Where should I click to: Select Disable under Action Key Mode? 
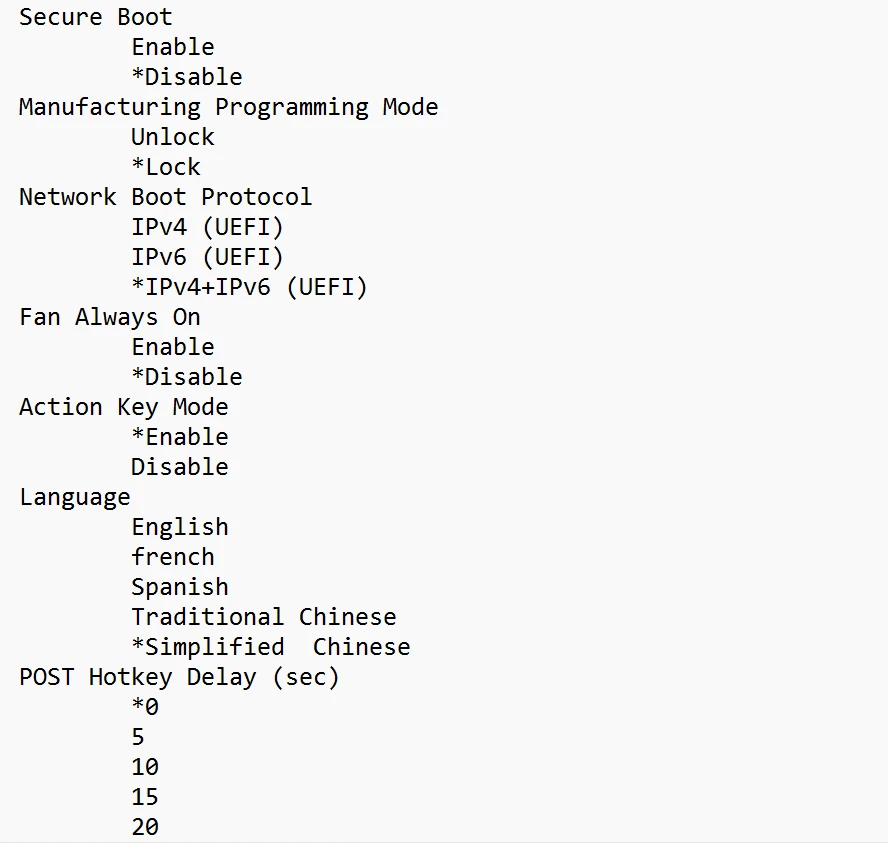pyautogui.click(x=180, y=467)
